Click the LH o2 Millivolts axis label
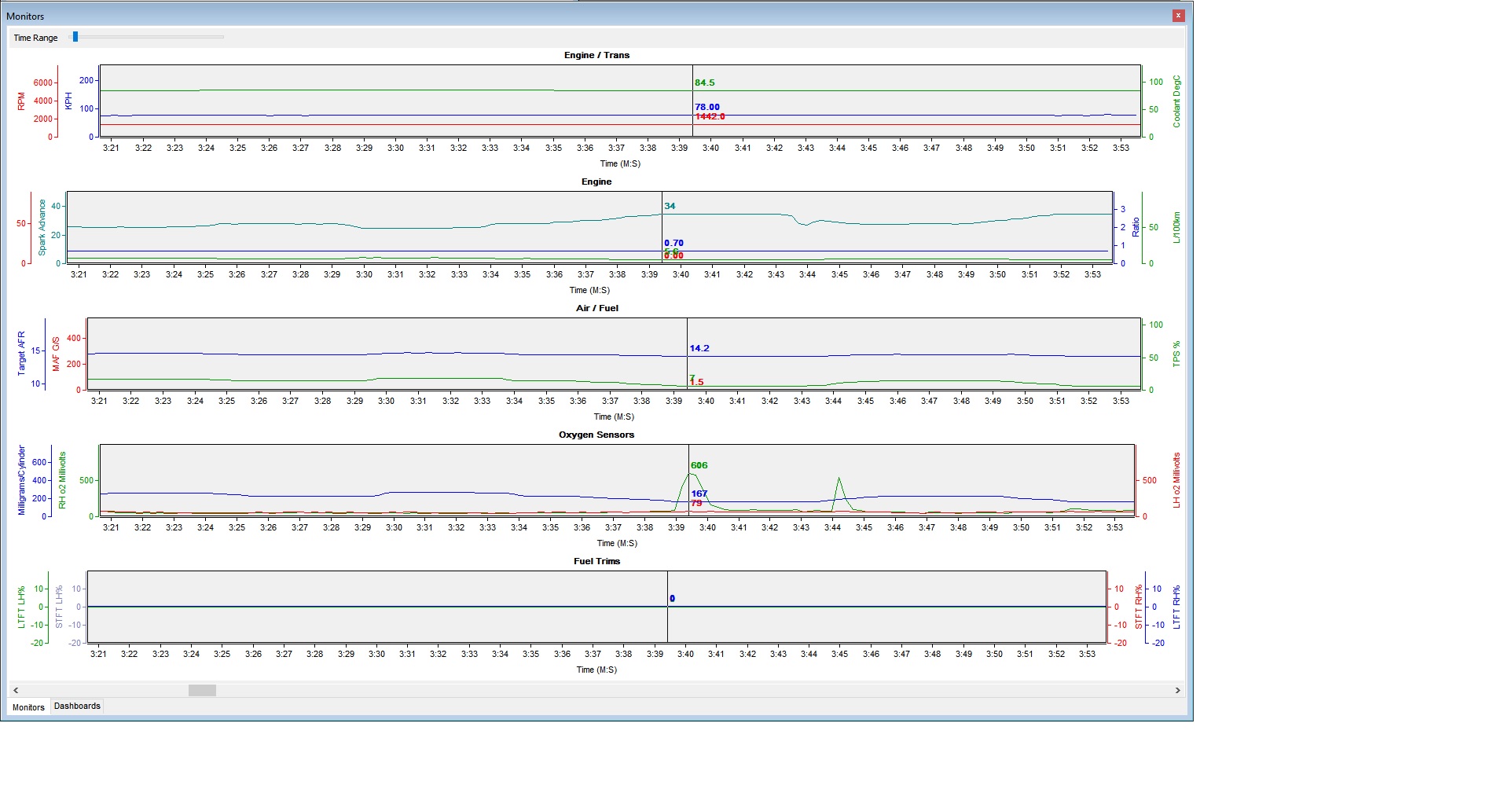 pyautogui.click(x=1176, y=480)
